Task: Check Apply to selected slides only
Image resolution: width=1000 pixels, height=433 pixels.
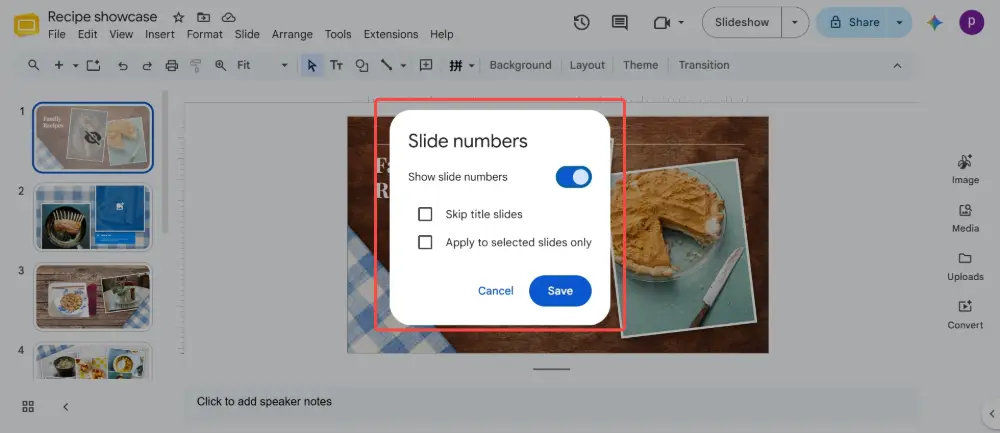Action: [425, 242]
